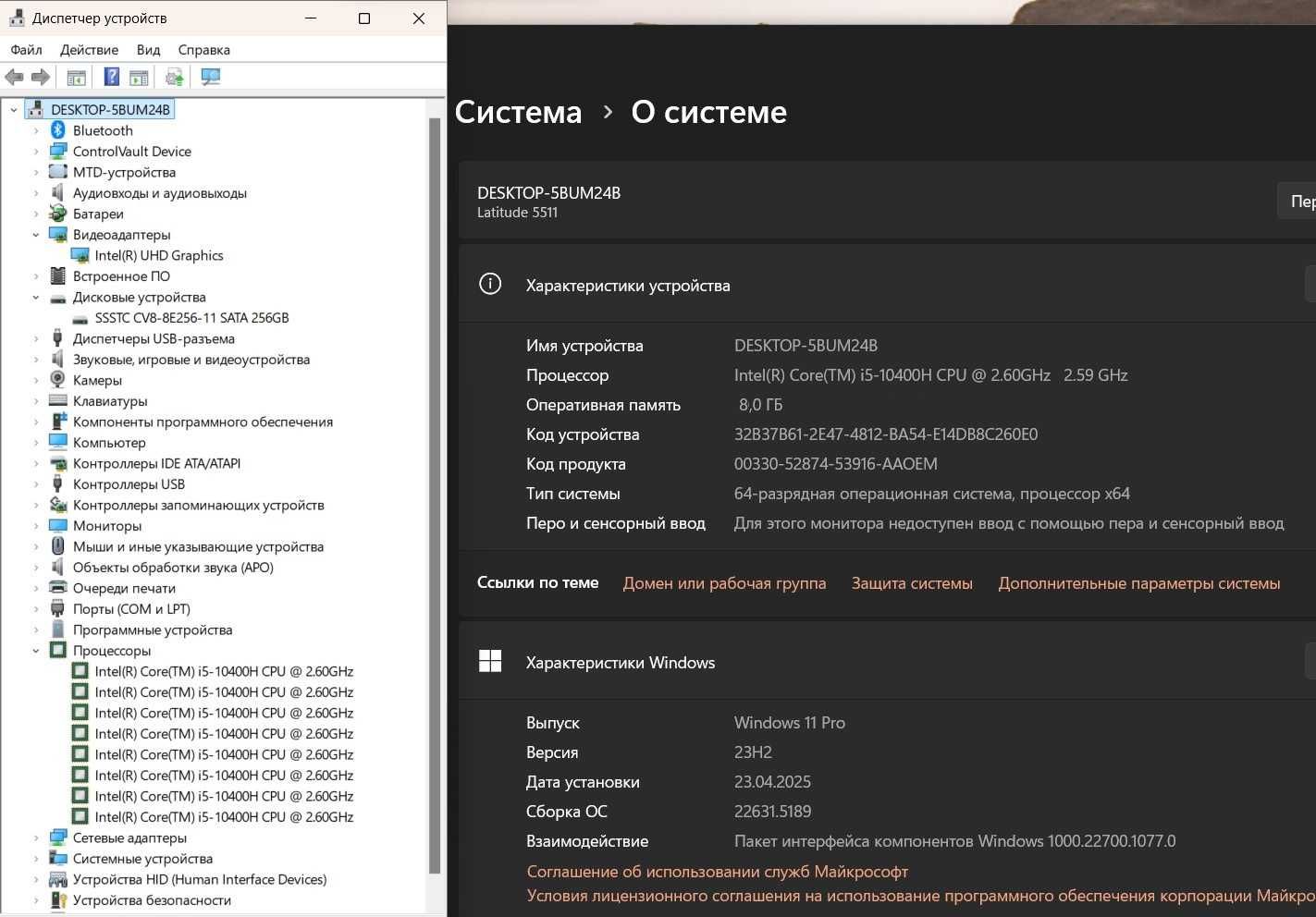Select the Компоненты программного обеспечения item
The height and width of the screenshot is (917, 1316).
click(x=203, y=422)
